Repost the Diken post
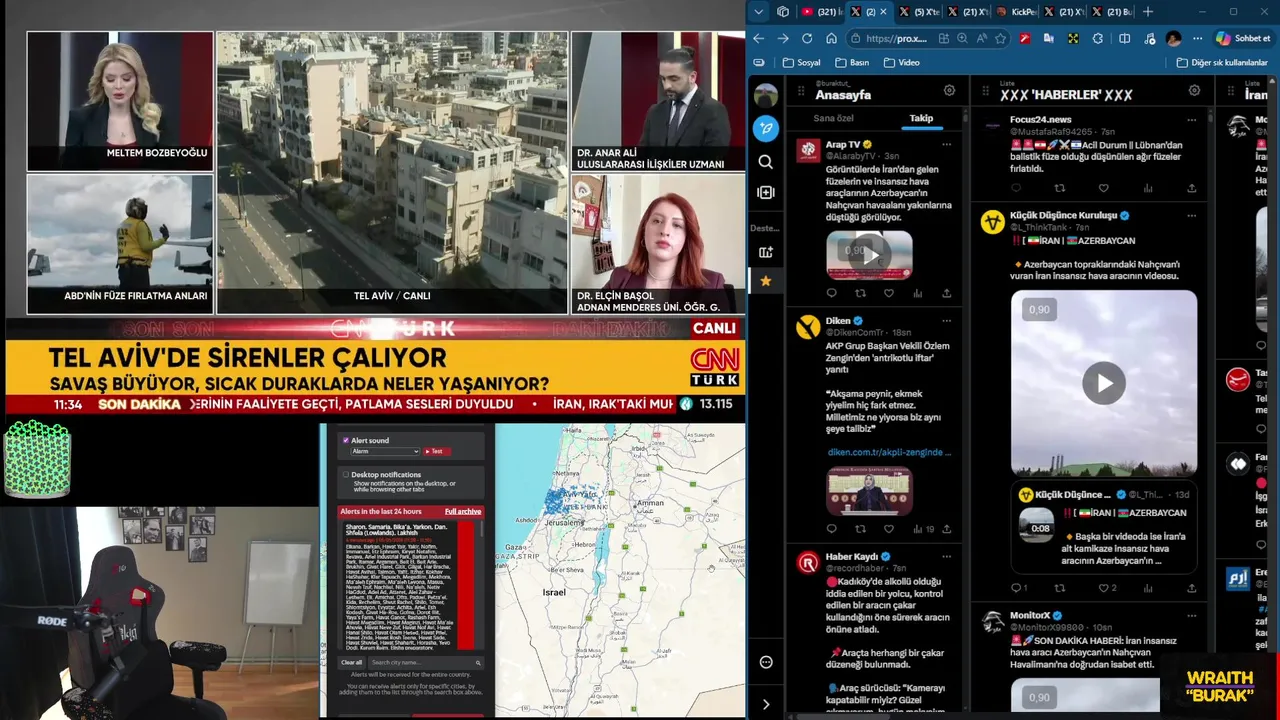 pyautogui.click(x=860, y=529)
